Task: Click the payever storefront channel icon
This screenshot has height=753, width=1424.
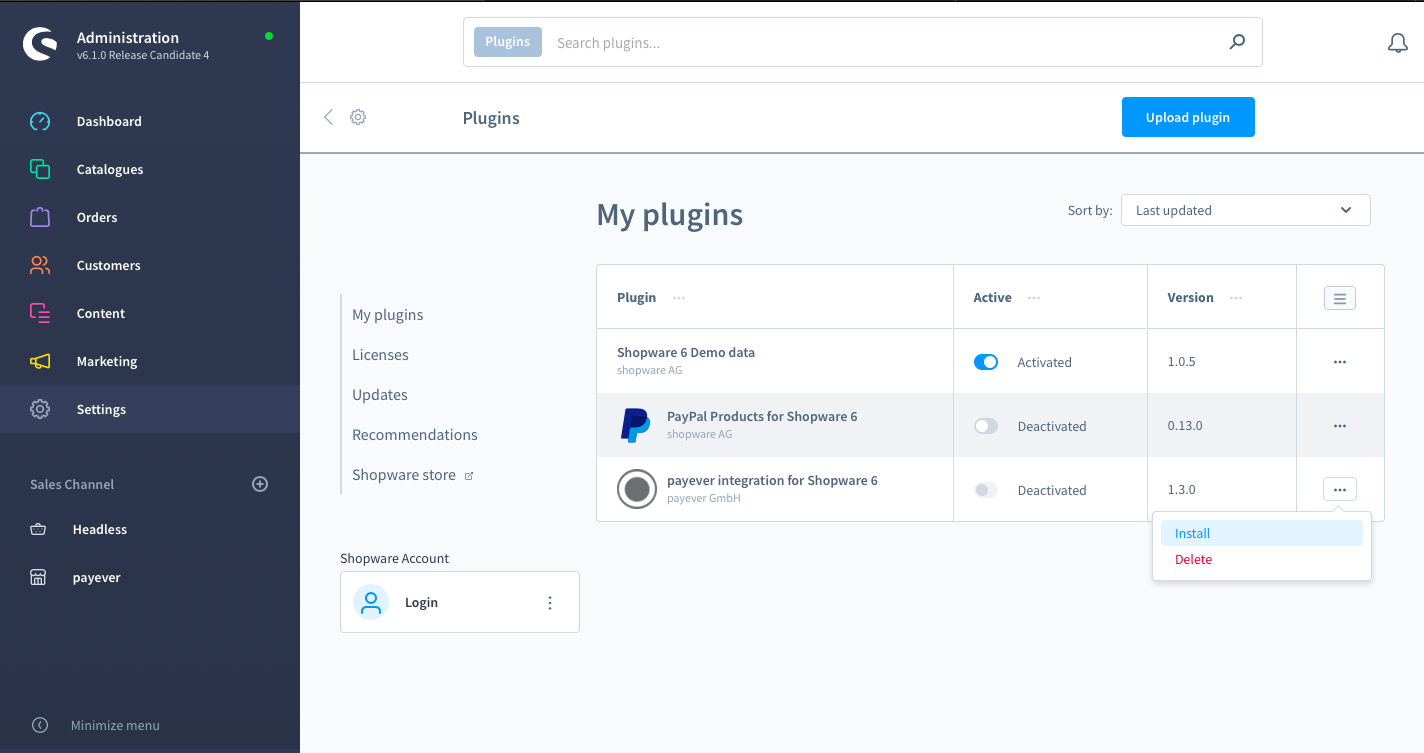Action: (38, 577)
